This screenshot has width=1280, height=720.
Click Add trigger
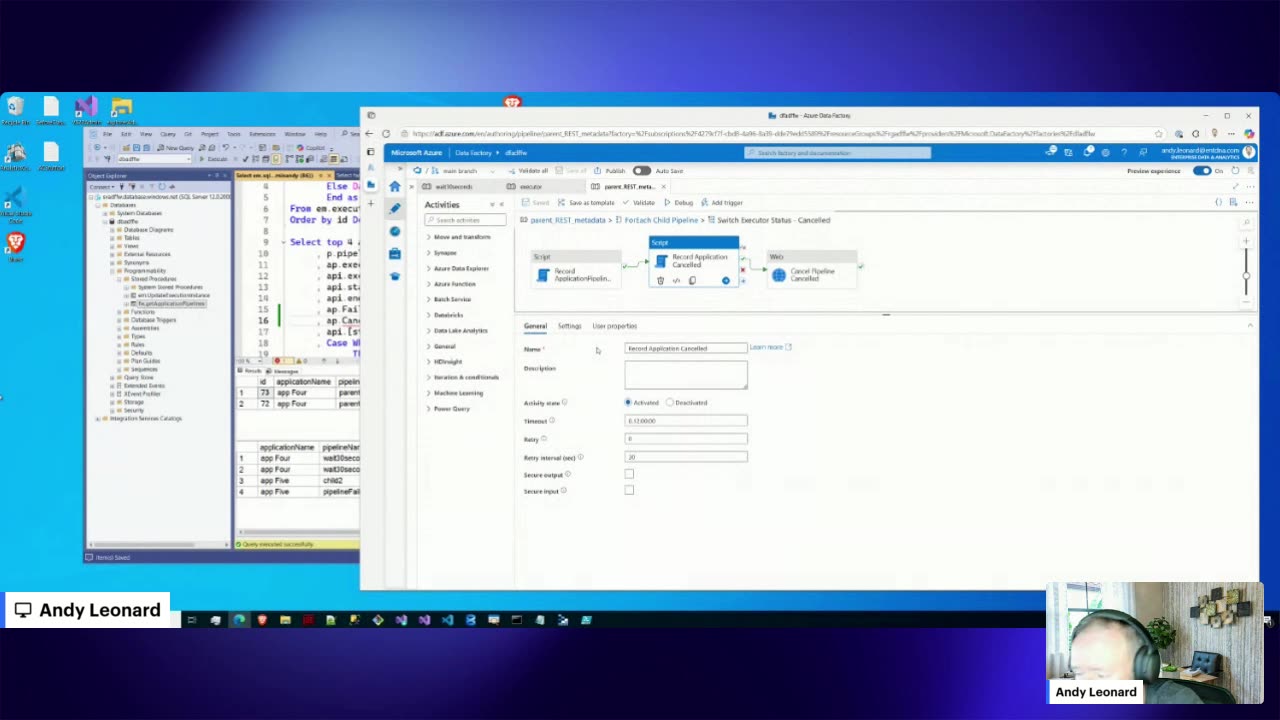point(722,203)
